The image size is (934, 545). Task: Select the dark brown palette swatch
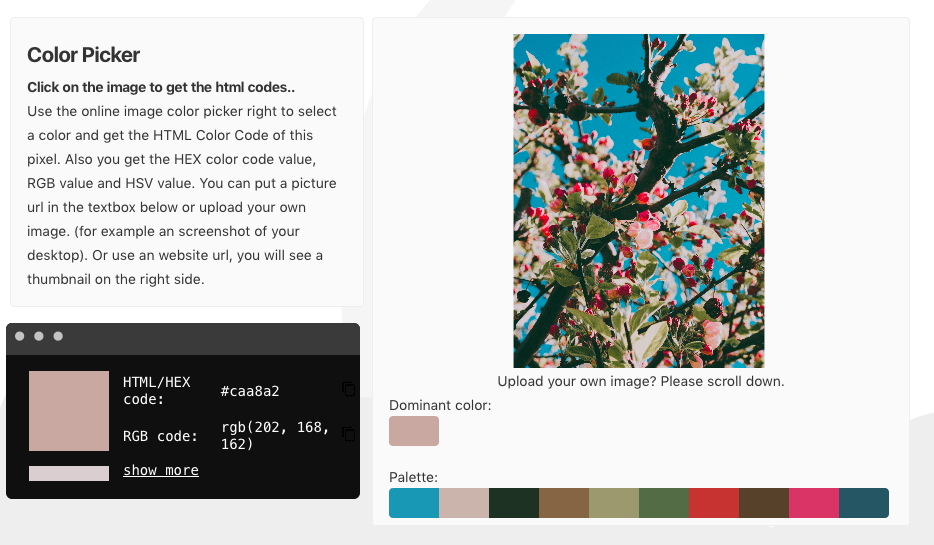(764, 503)
